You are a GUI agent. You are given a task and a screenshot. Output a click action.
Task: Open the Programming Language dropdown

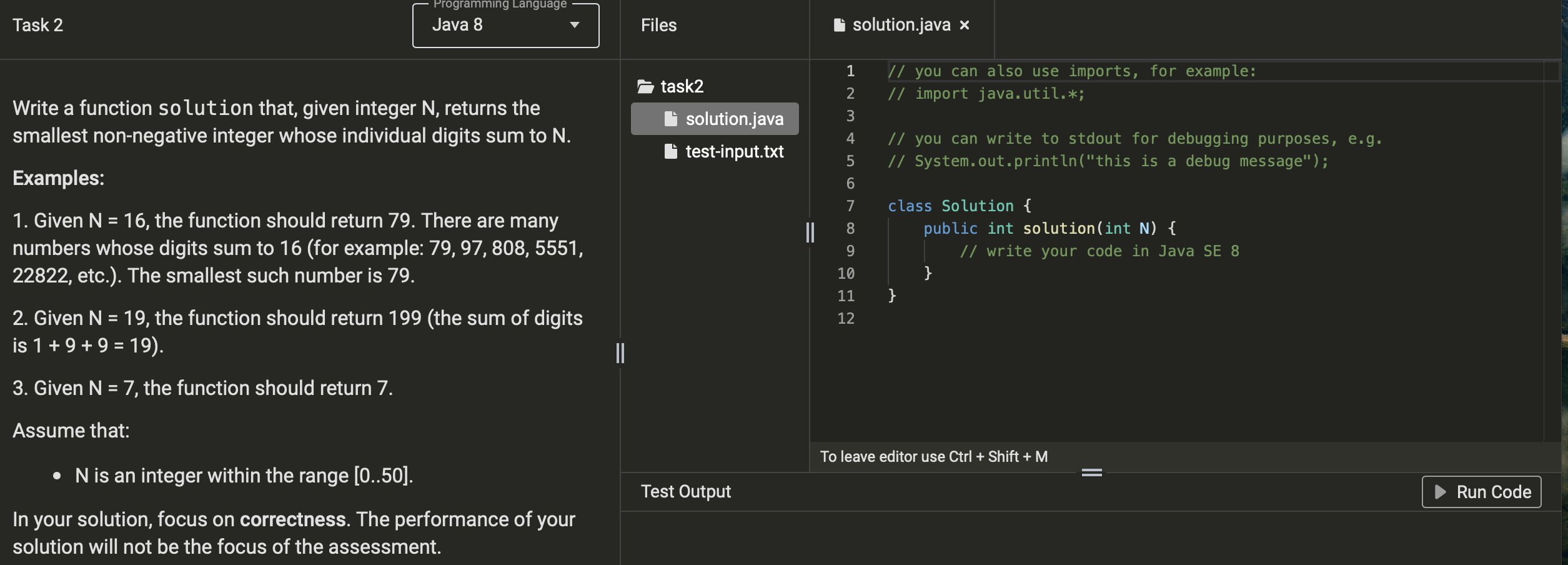click(x=505, y=25)
